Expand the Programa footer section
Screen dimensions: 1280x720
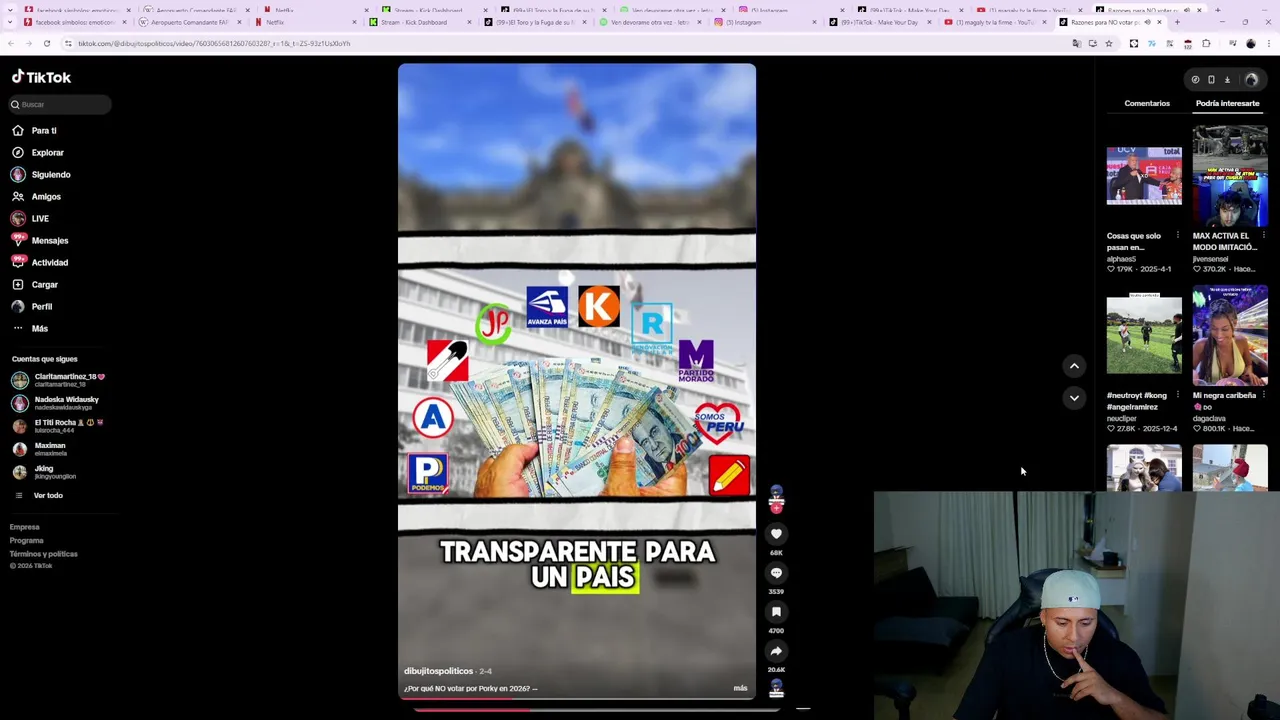click(x=27, y=540)
